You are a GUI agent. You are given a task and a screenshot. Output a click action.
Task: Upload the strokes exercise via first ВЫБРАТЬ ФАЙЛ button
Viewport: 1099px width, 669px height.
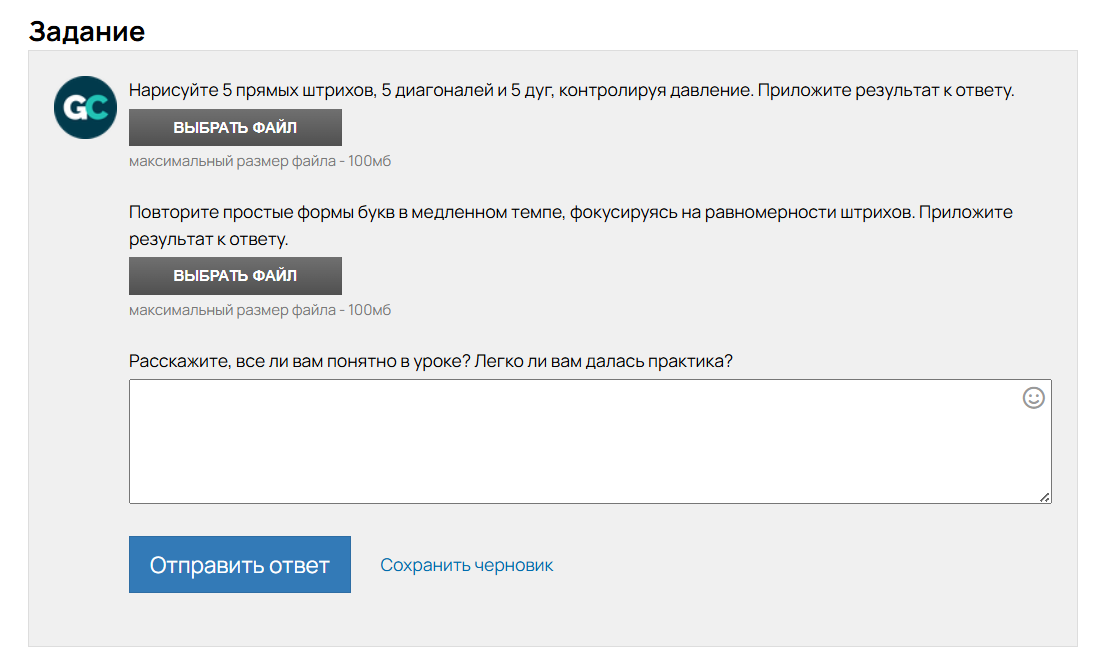[234, 127]
